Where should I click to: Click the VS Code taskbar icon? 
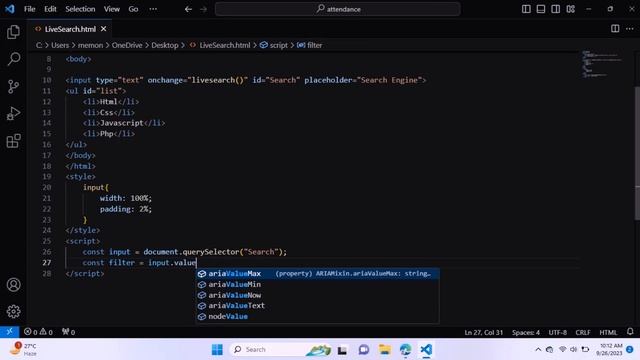point(426,349)
